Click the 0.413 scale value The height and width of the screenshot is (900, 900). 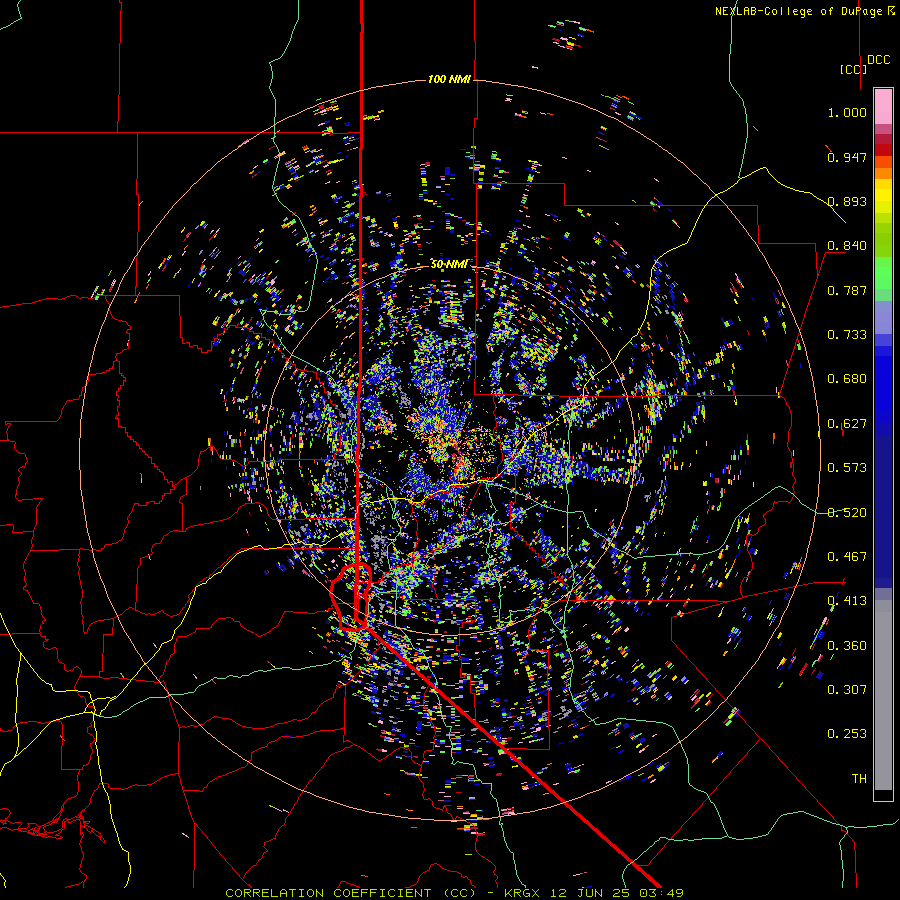[847, 601]
